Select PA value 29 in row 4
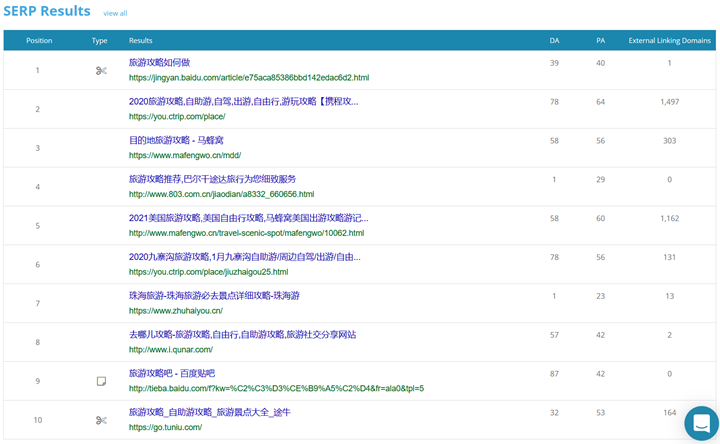Image resolution: width=720 pixels, height=444 pixels. pyautogui.click(x=601, y=180)
